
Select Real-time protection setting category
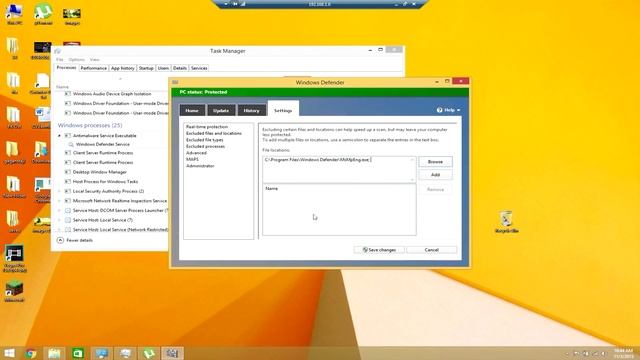point(207,127)
